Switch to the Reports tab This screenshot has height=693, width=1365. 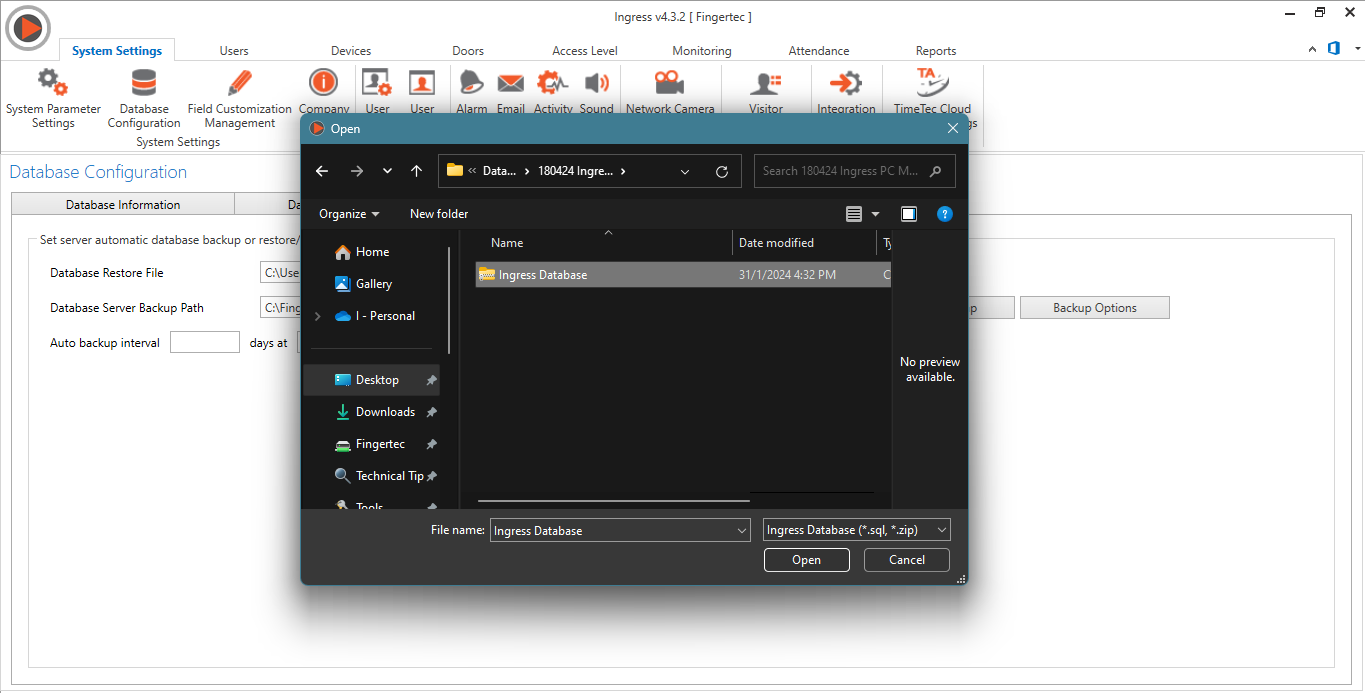936,51
